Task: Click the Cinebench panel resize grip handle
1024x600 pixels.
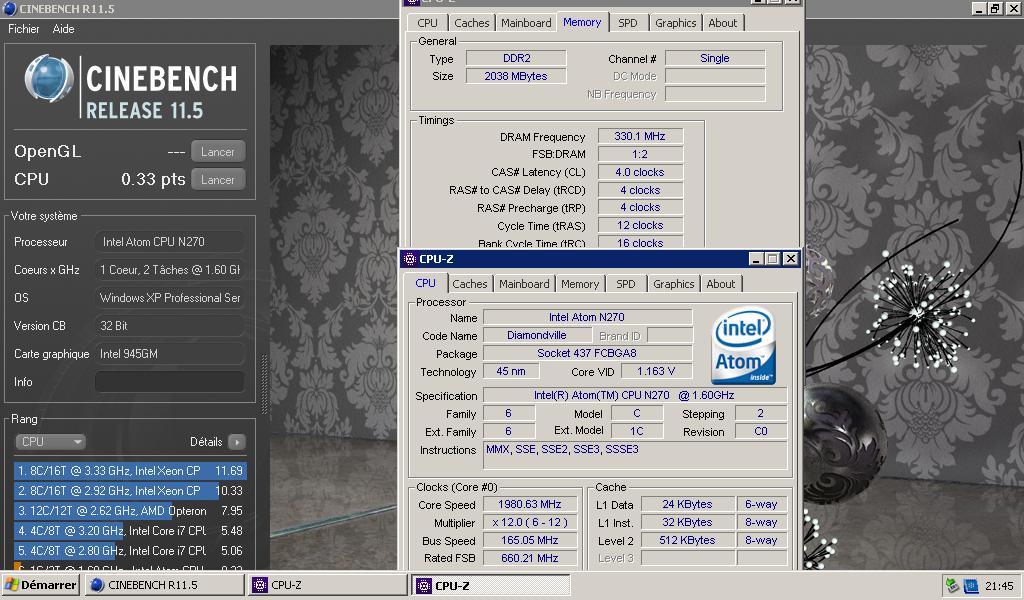Action: tap(264, 384)
